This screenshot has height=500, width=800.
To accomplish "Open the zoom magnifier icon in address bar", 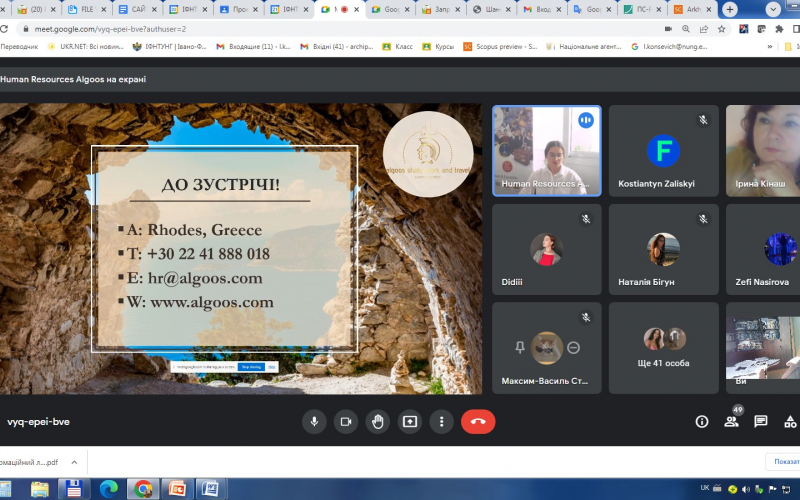I will [686, 29].
